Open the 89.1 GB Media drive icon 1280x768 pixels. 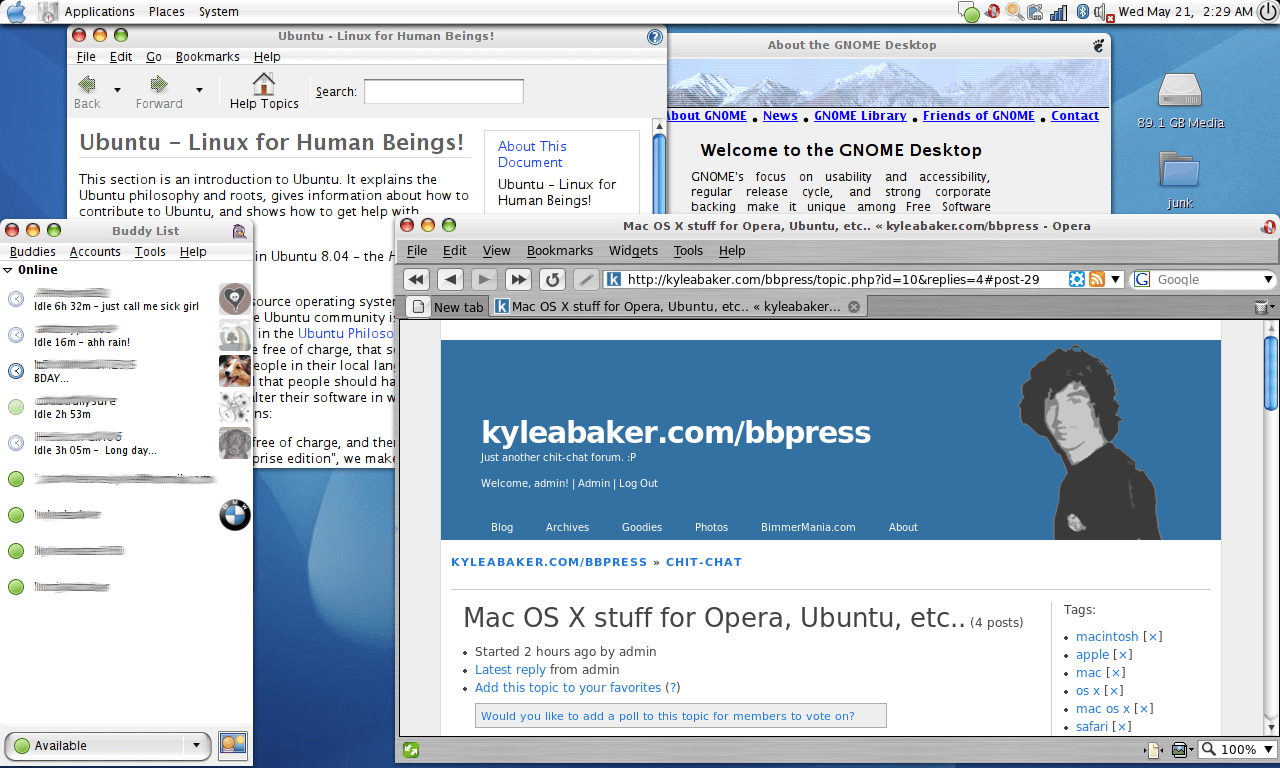click(1181, 101)
